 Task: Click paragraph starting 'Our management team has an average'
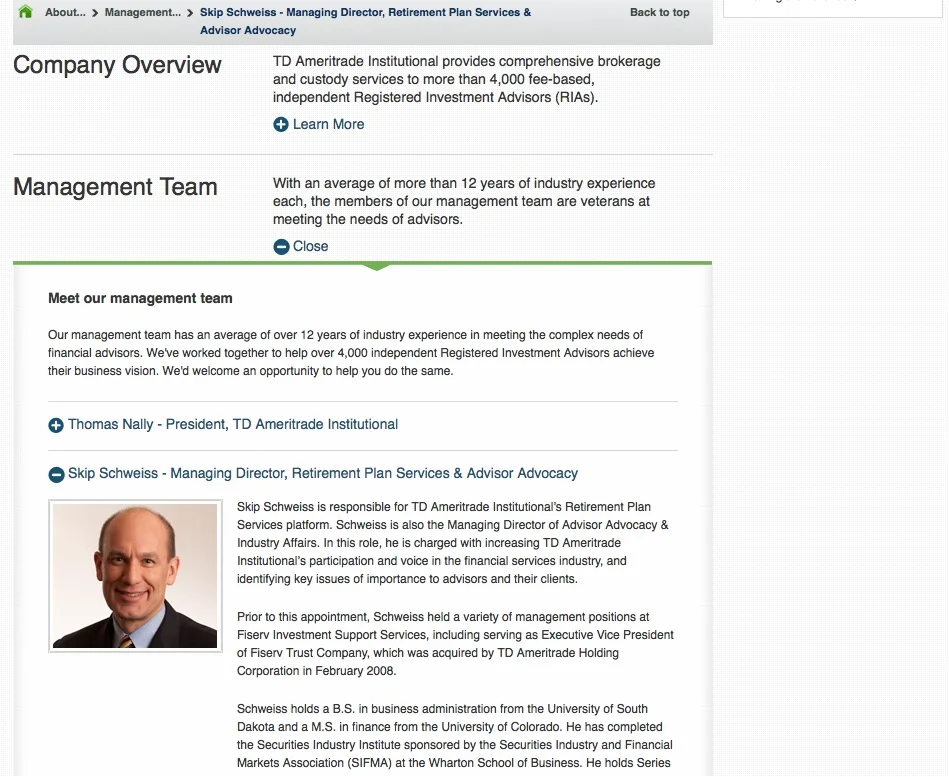pyautogui.click(x=351, y=352)
